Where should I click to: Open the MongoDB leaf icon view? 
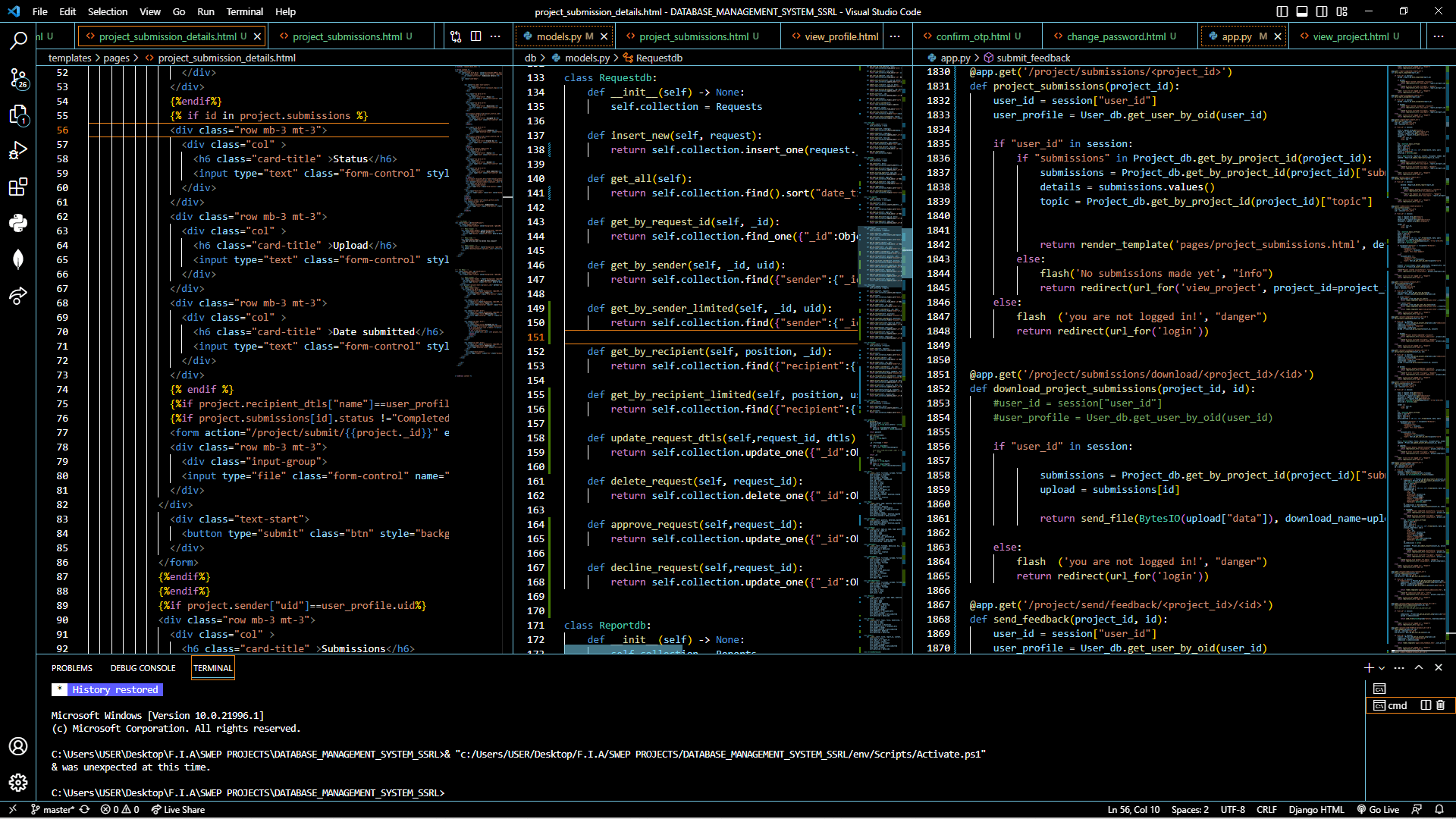point(18,259)
